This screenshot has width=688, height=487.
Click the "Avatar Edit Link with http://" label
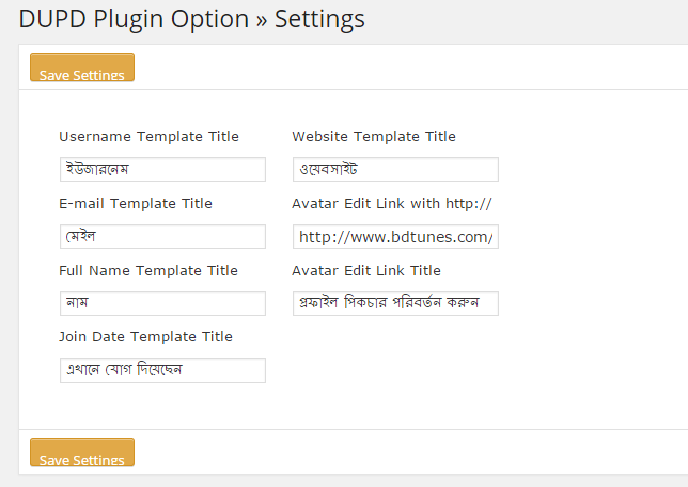392,204
